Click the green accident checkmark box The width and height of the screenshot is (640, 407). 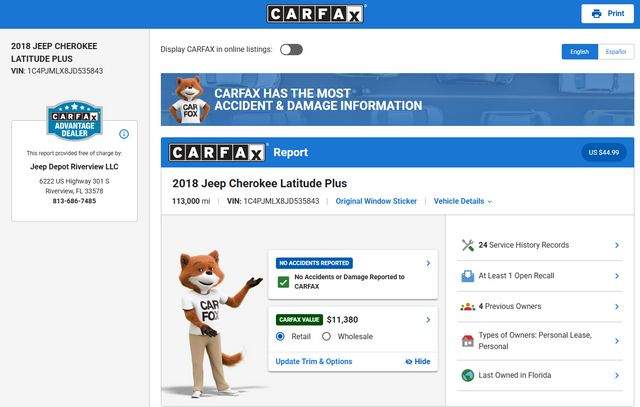point(283,282)
